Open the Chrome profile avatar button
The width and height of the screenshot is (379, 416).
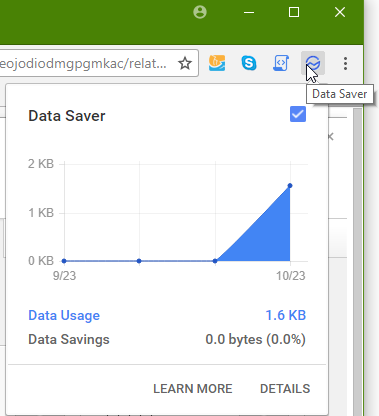(200, 12)
